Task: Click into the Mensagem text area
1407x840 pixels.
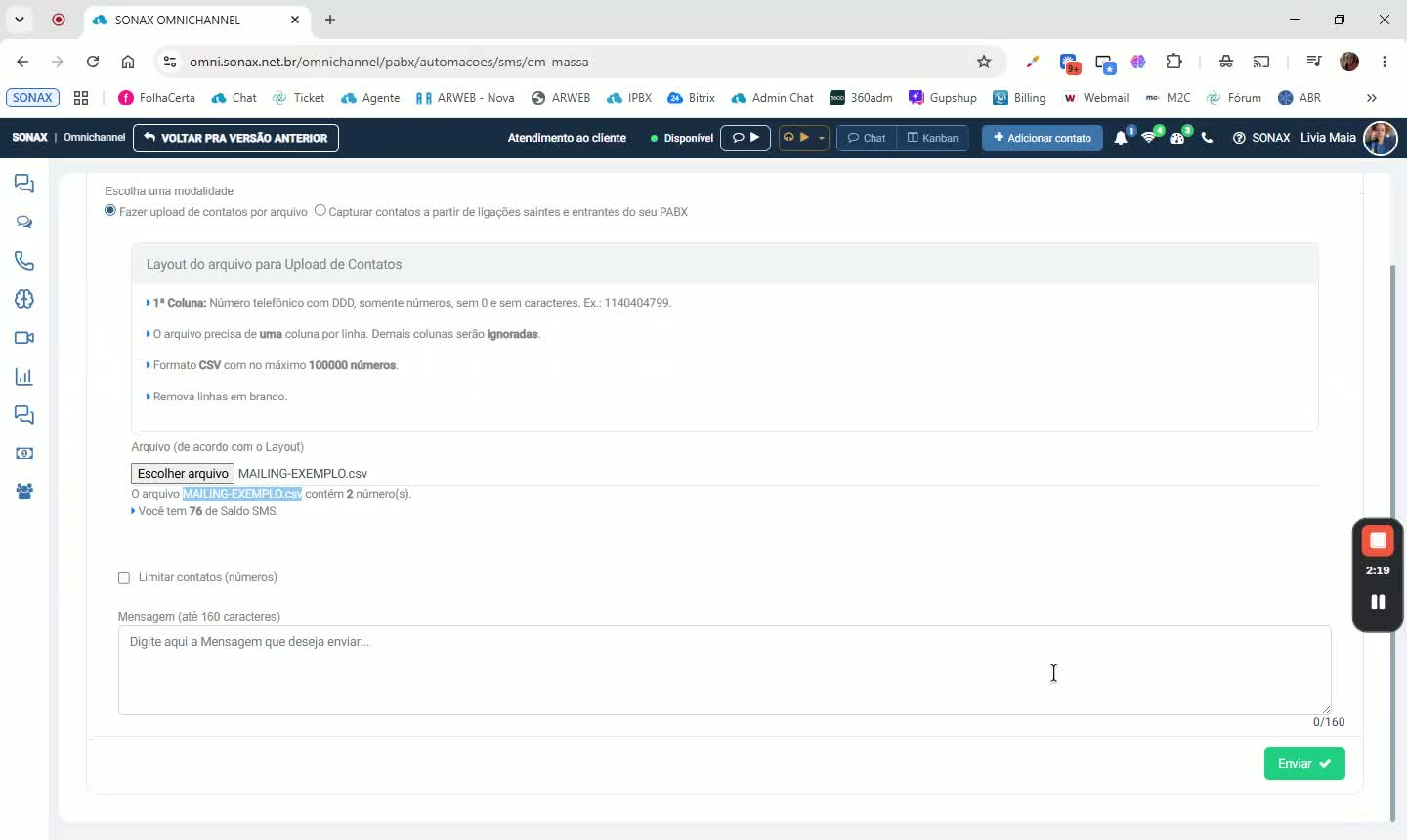Action: point(724,670)
